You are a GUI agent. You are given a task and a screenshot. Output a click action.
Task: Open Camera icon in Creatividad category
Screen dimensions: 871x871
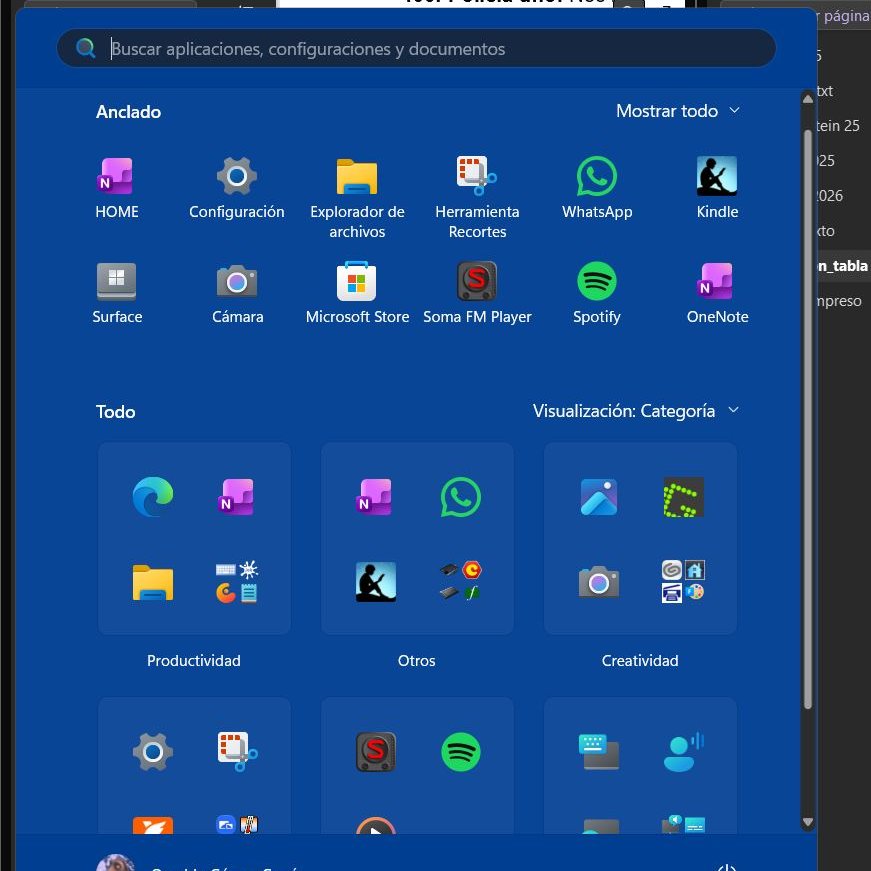pyautogui.click(x=598, y=582)
